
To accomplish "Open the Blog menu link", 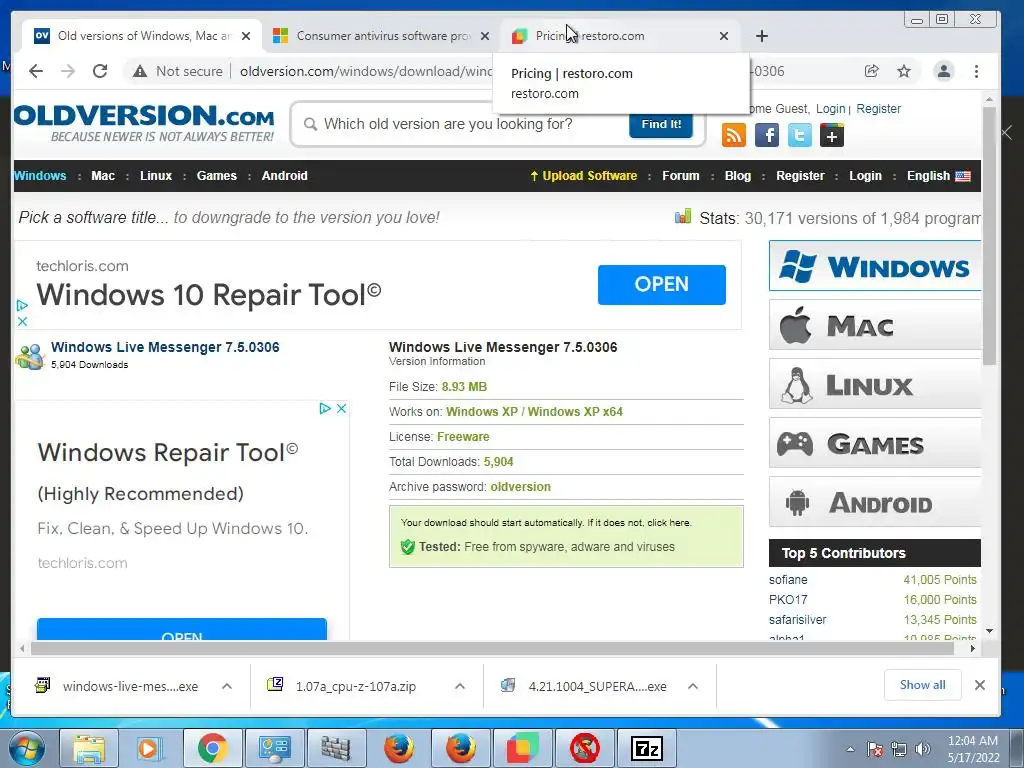I will coord(738,176).
